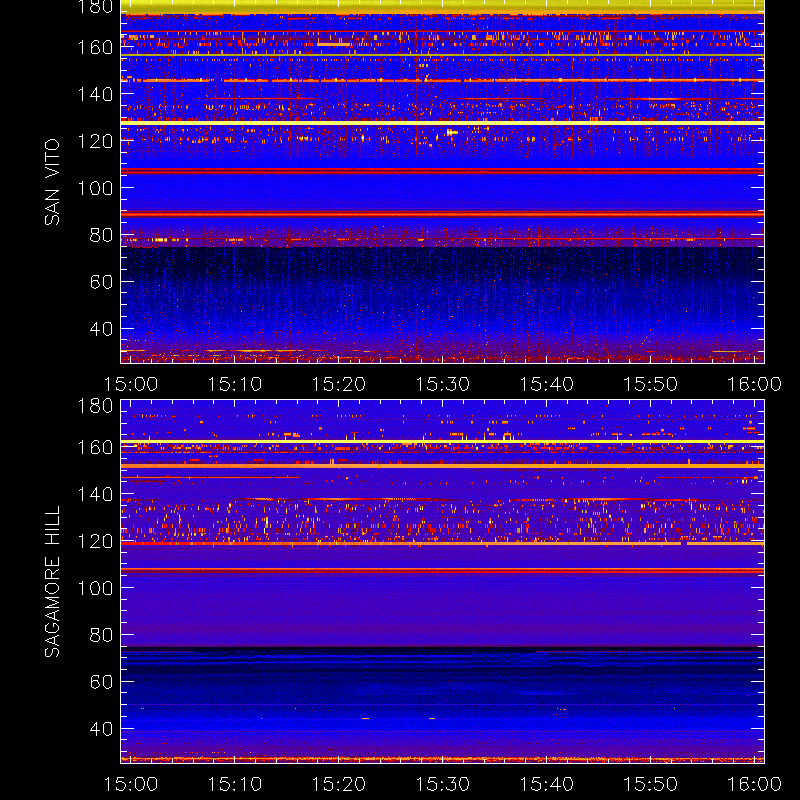
Task: Click the 15:00 time label below Sagamore Hill plot
Action: coord(131,784)
